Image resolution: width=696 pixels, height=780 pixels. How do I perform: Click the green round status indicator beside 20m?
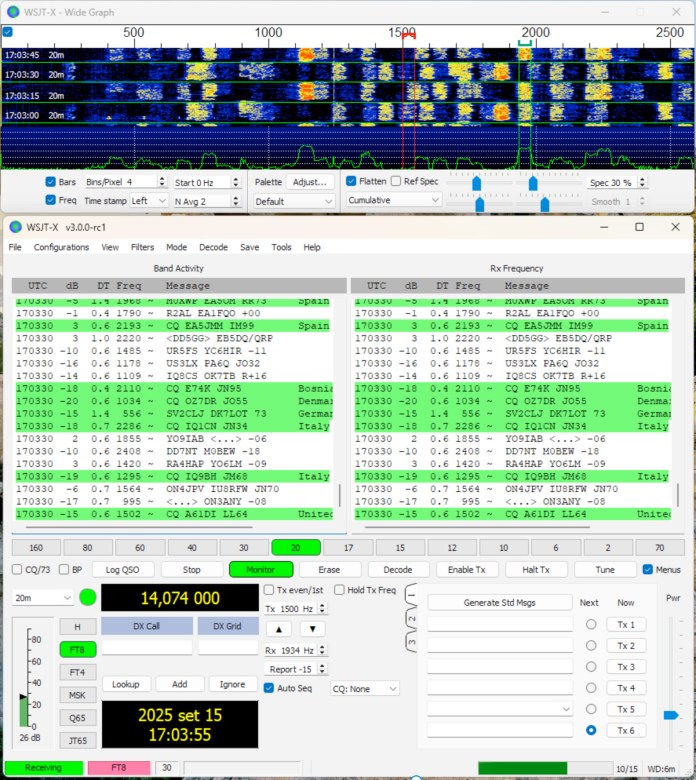click(x=88, y=597)
